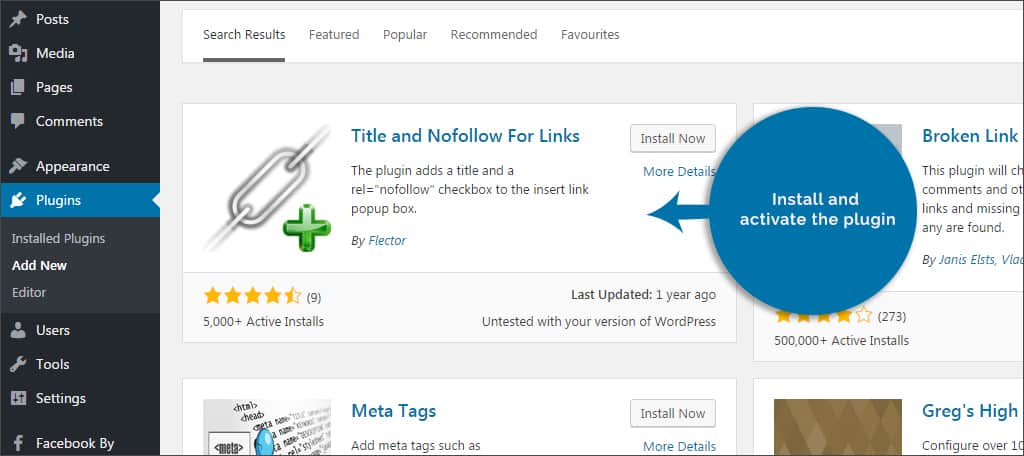Click Install Now for Meta Tags
This screenshot has height=456, width=1024.
(672, 413)
